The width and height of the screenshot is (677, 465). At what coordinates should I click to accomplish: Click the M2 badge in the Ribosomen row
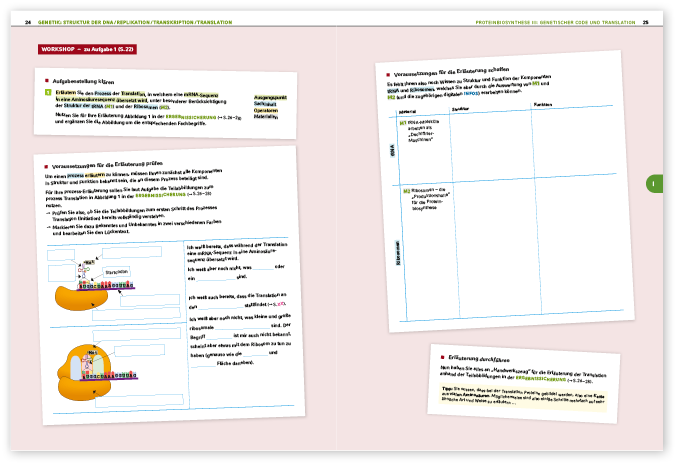coord(404,191)
